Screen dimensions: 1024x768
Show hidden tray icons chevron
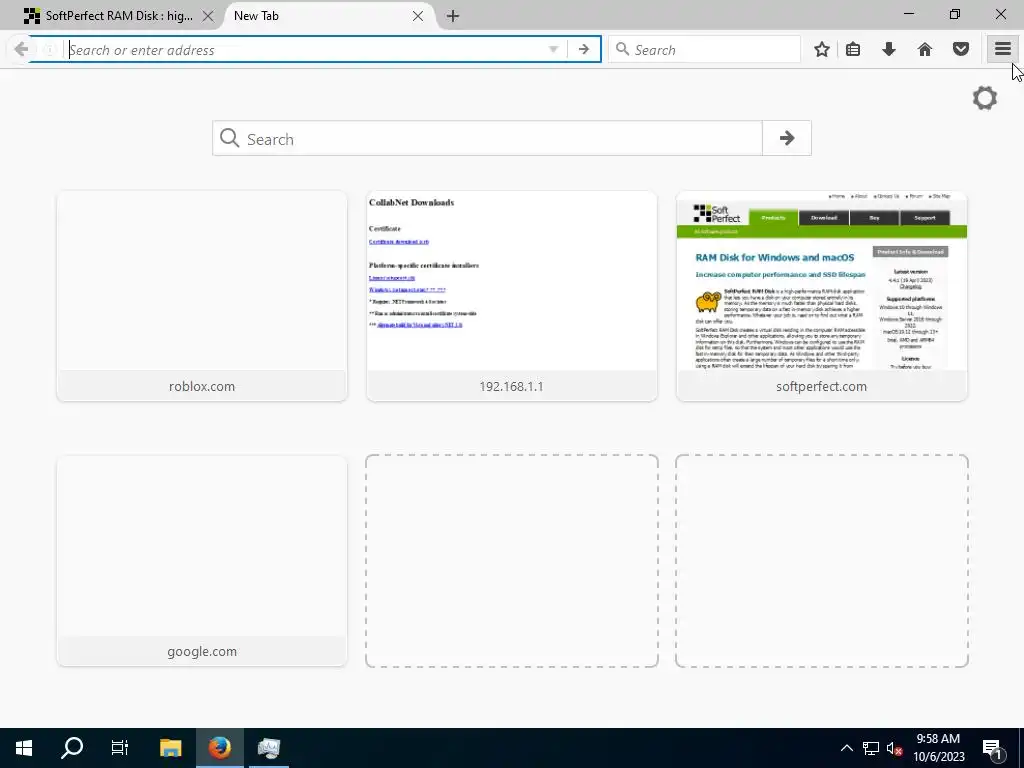coord(846,748)
